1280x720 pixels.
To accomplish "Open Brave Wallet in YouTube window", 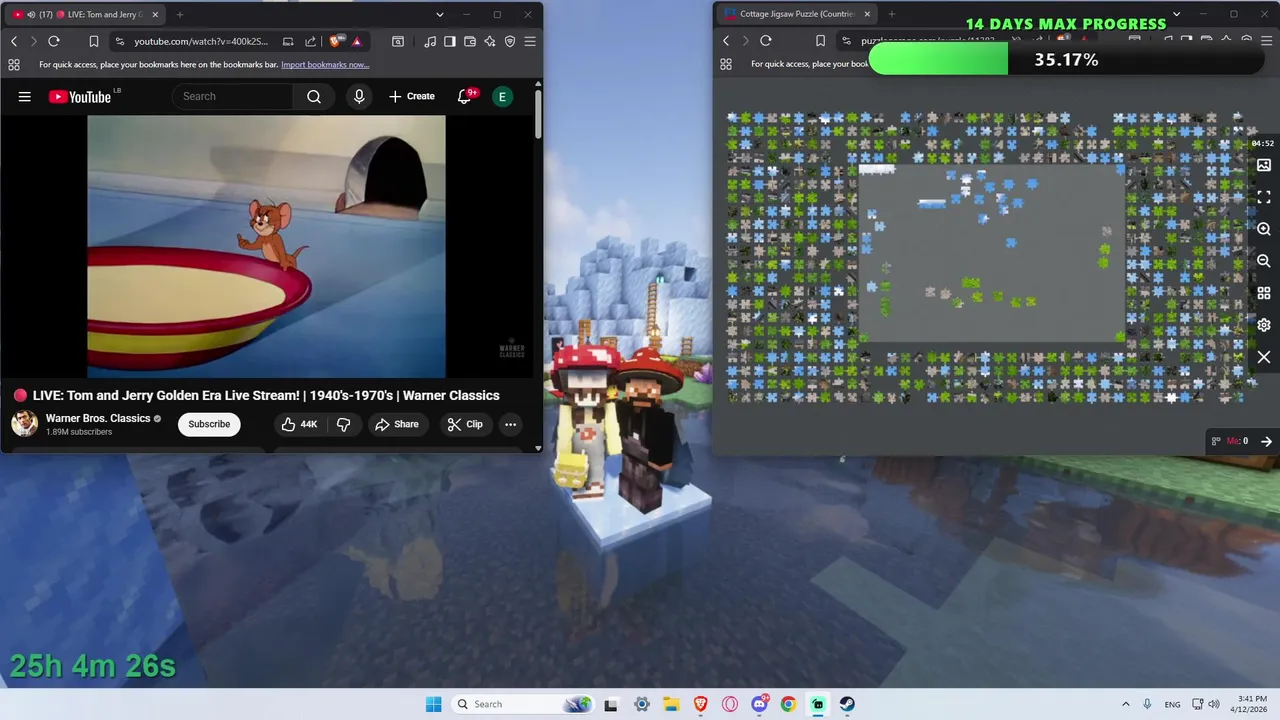I will [x=470, y=41].
